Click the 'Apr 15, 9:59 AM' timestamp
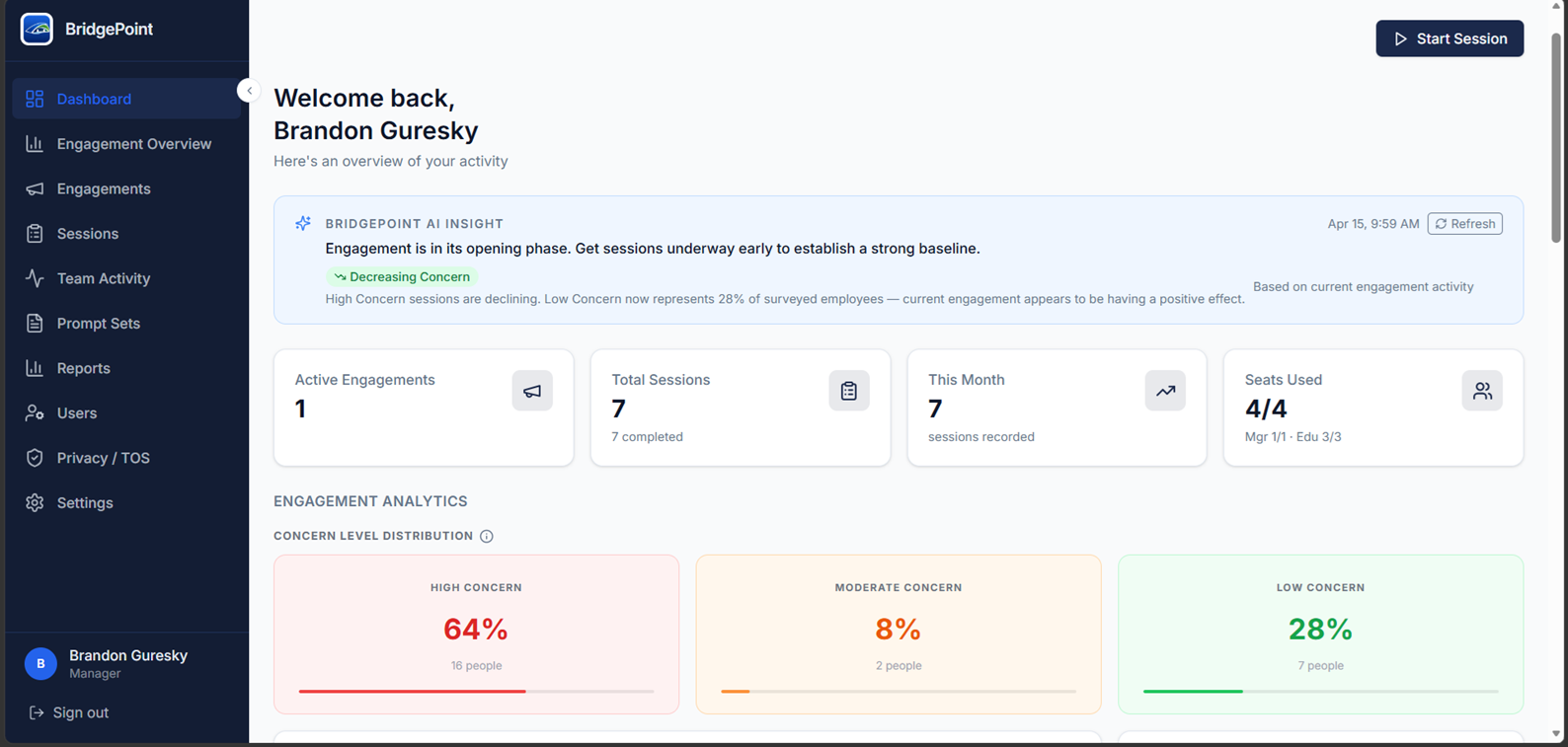Image resolution: width=1568 pixels, height=747 pixels. click(1373, 224)
